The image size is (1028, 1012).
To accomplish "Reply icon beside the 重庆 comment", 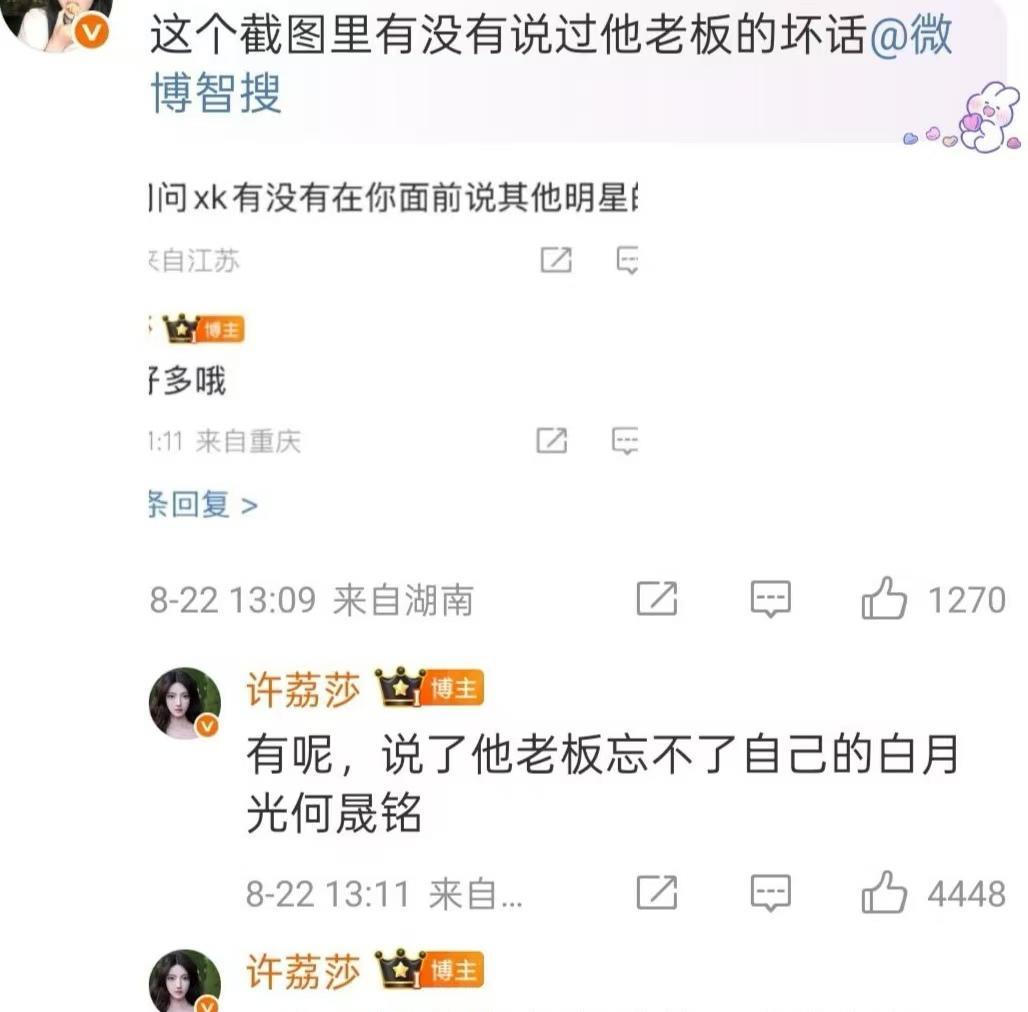I will pyautogui.click(x=625, y=440).
